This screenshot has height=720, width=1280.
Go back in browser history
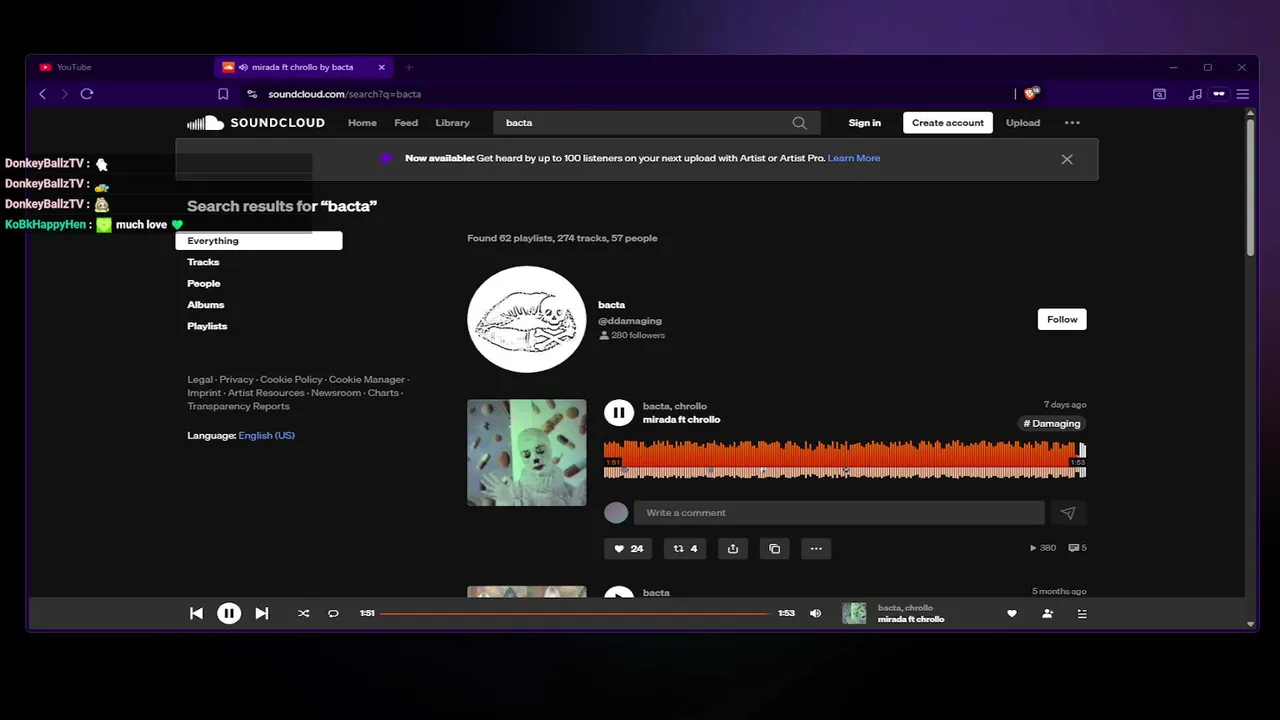(x=42, y=94)
